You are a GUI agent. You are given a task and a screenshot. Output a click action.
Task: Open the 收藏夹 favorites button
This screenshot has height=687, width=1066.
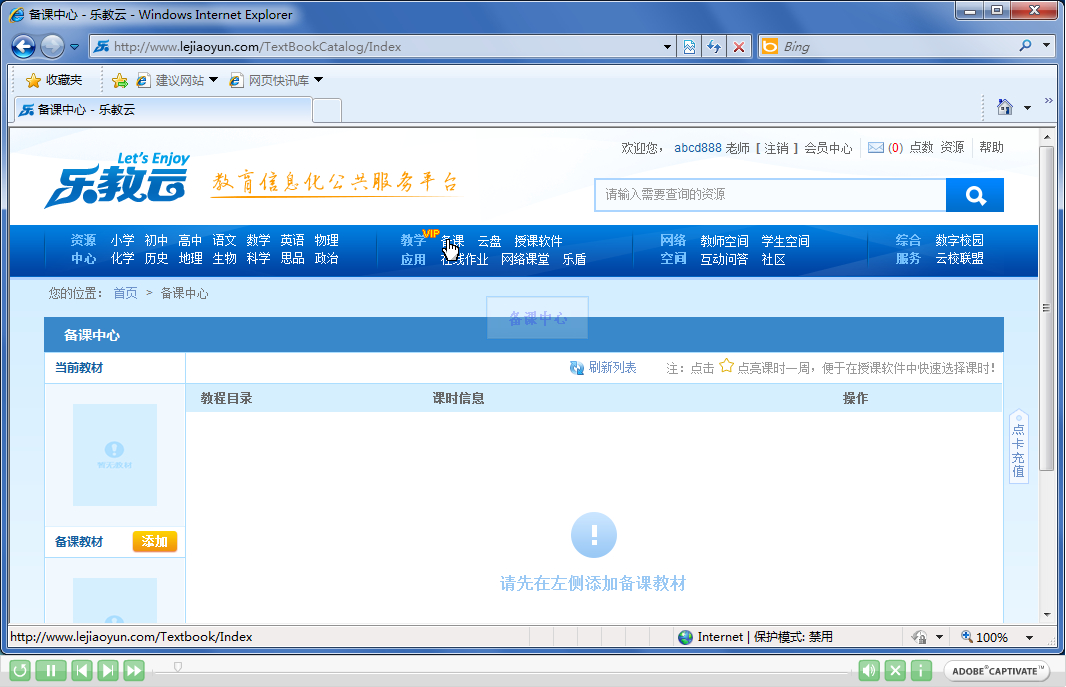point(54,80)
